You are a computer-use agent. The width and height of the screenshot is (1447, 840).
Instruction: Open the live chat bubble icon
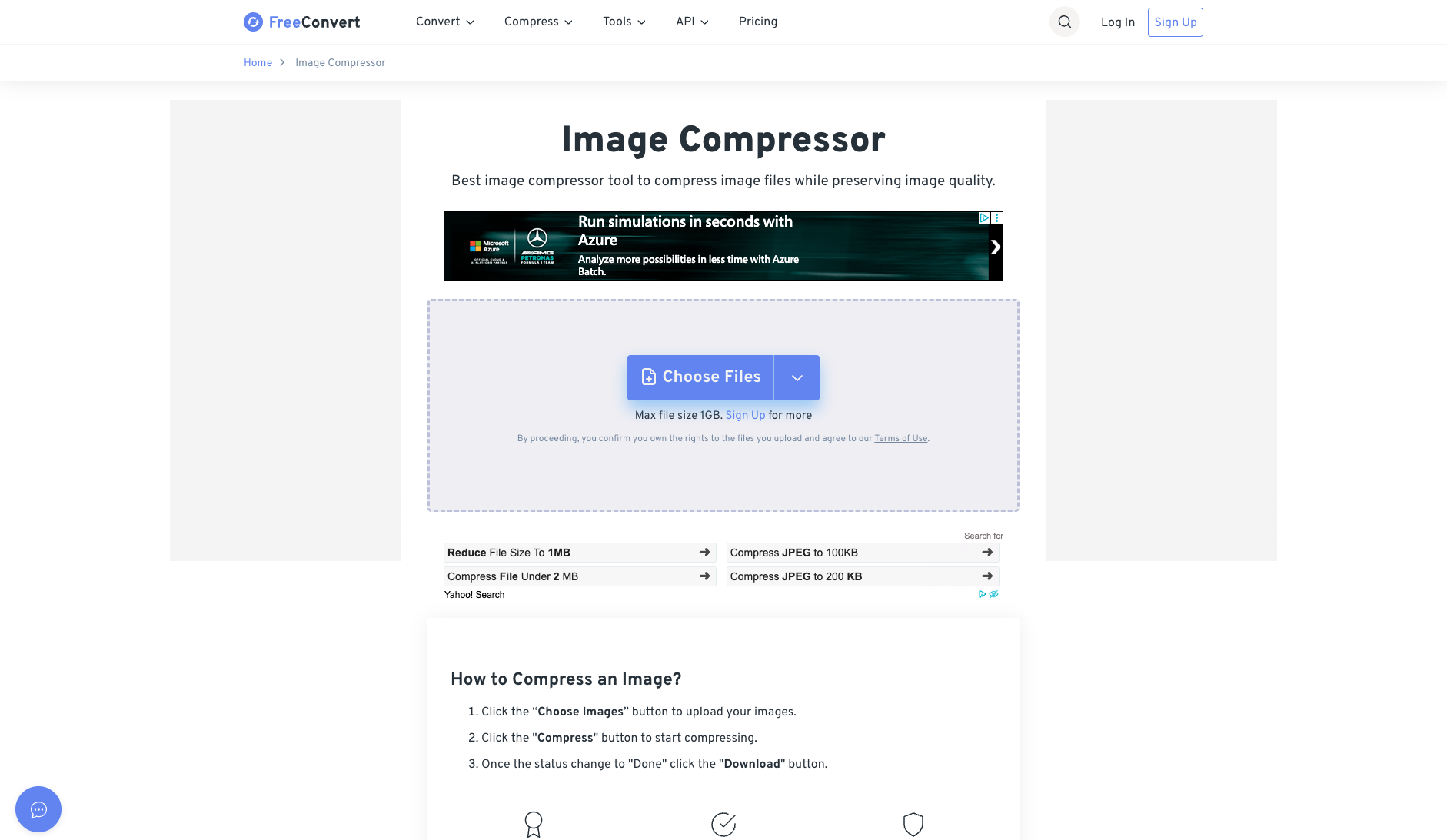[x=38, y=809]
